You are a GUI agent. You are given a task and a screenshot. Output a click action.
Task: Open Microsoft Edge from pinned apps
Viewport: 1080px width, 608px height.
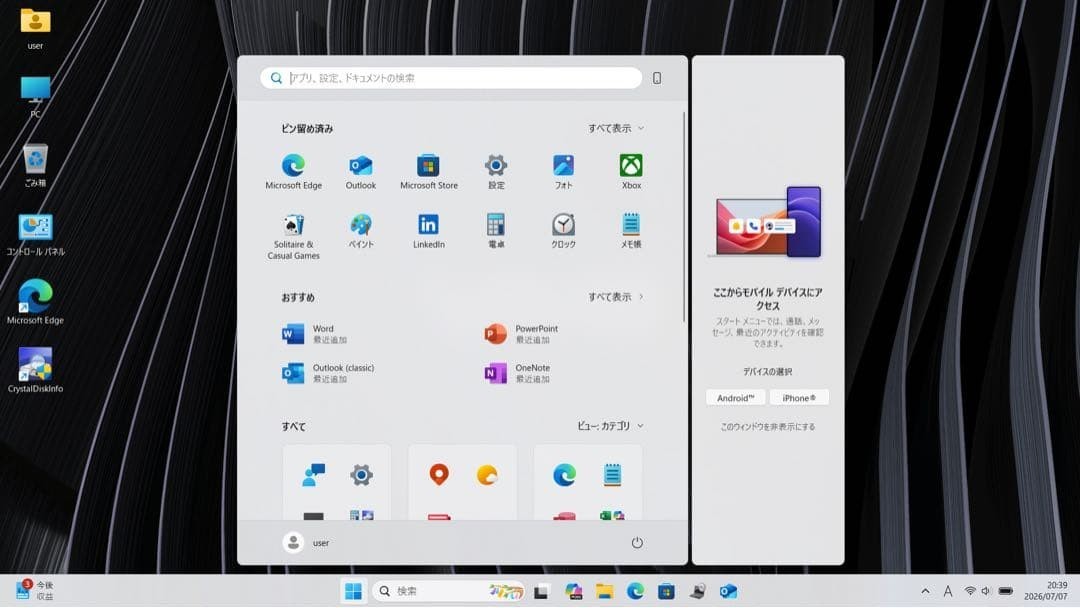(x=293, y=171)
